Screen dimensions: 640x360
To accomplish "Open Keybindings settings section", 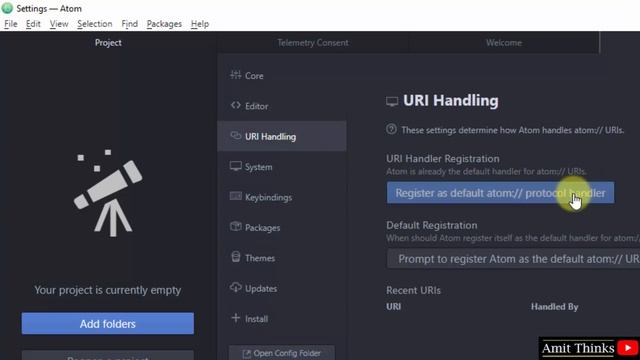I will click(282, 197).
